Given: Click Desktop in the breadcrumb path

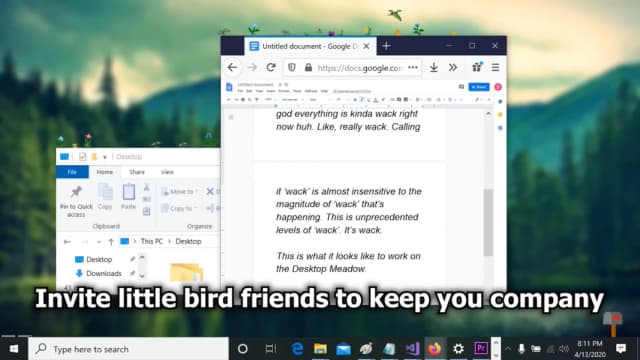Looking at the screenshot, I should coord(188,241).
